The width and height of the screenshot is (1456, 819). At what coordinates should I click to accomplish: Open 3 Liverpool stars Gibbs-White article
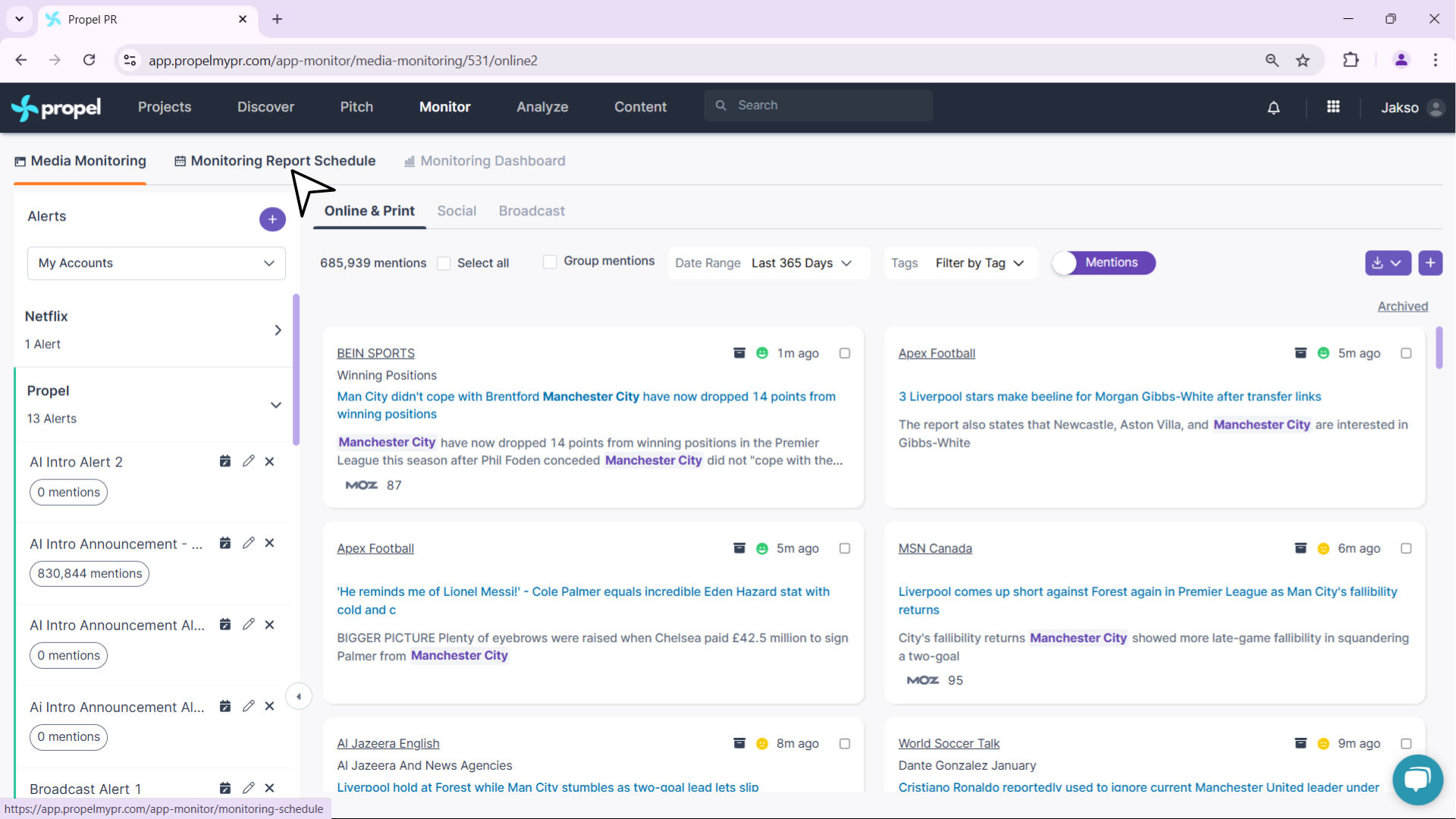pos(1109,397)
